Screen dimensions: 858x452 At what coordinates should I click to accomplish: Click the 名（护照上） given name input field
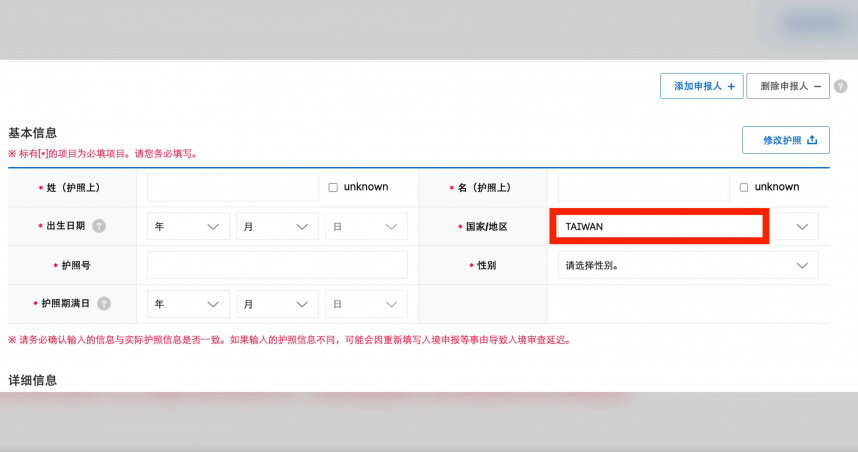point(644,188)
